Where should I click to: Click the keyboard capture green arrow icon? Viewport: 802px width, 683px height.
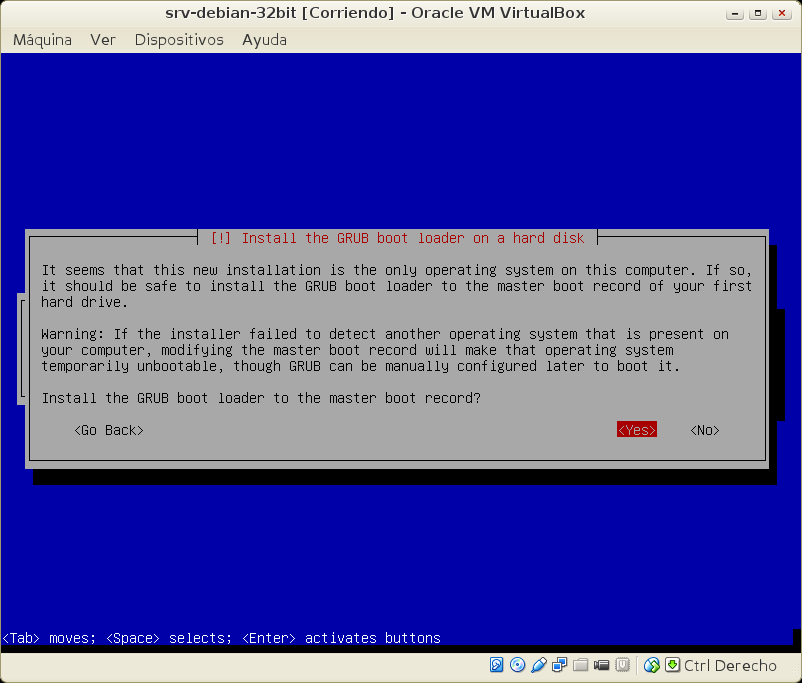click(x=672, y=665)
